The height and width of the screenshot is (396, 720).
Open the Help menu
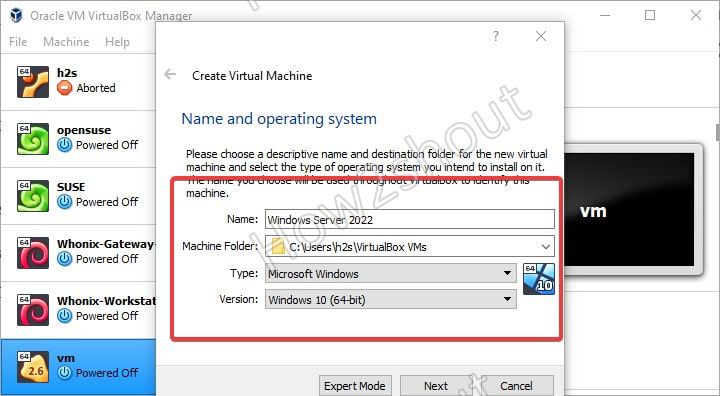point(117,42)
